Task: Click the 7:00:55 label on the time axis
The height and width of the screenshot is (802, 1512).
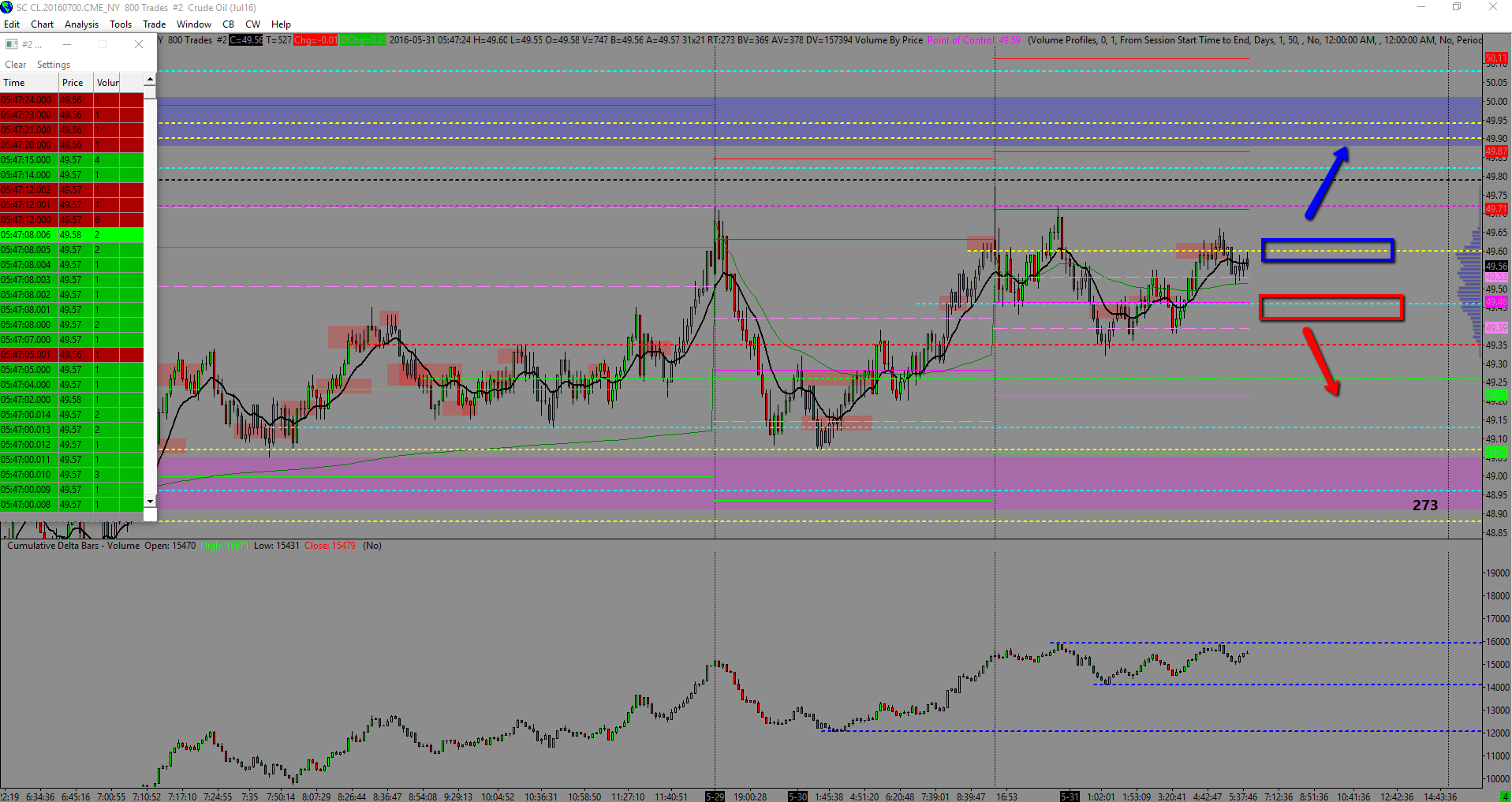Action: 111,796
